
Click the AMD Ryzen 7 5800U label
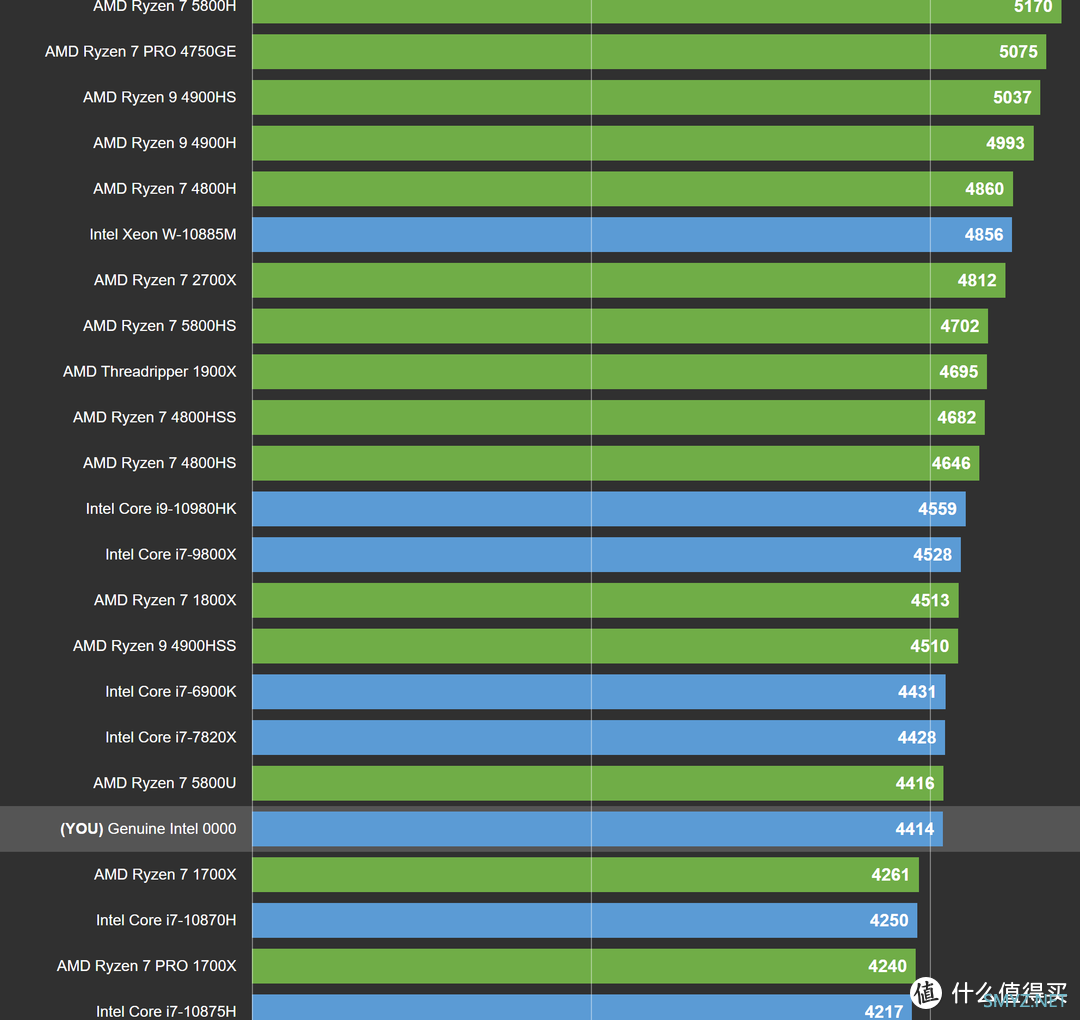[165, 783]
